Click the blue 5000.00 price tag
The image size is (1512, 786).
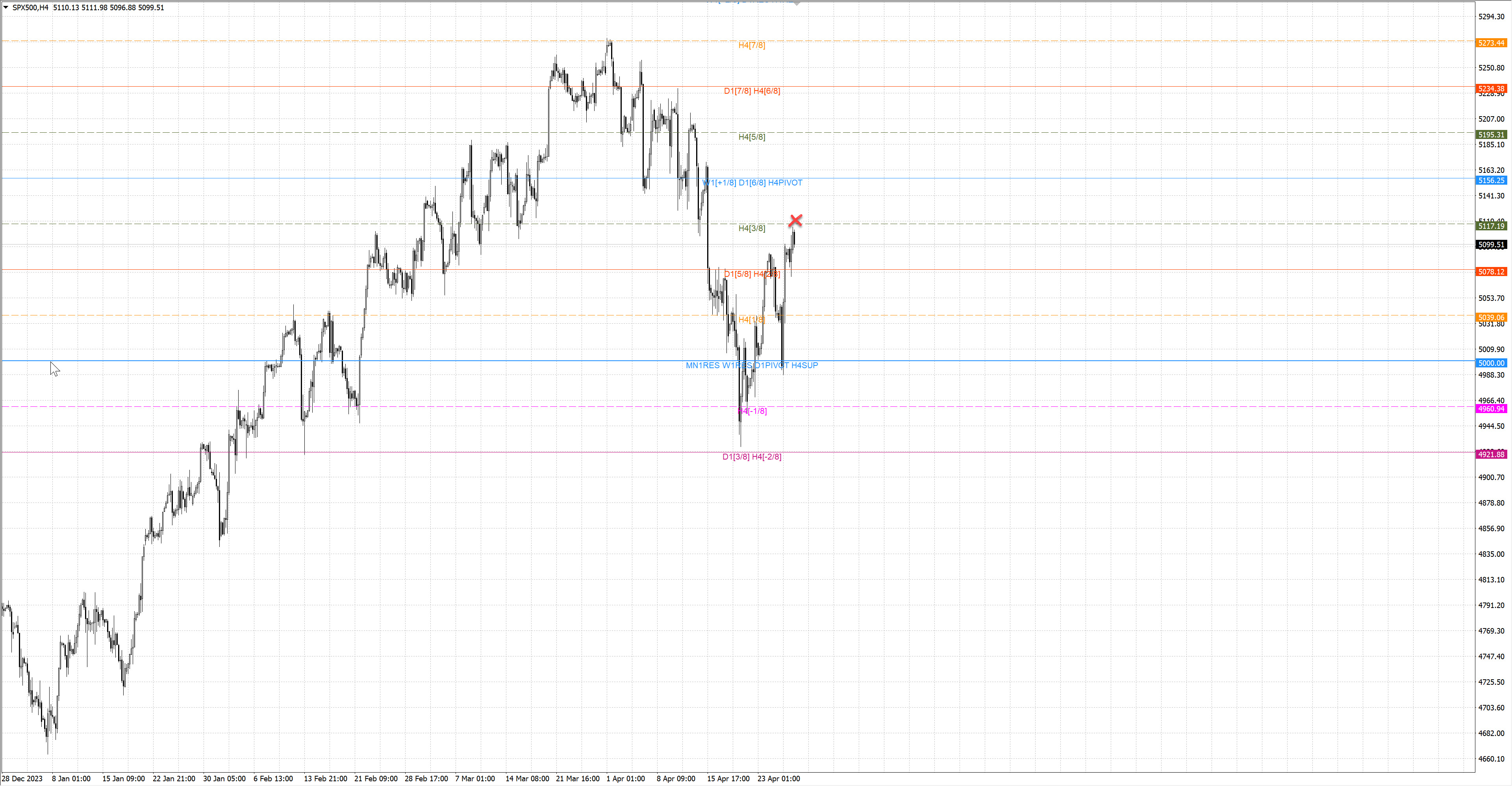(1491, 363)
